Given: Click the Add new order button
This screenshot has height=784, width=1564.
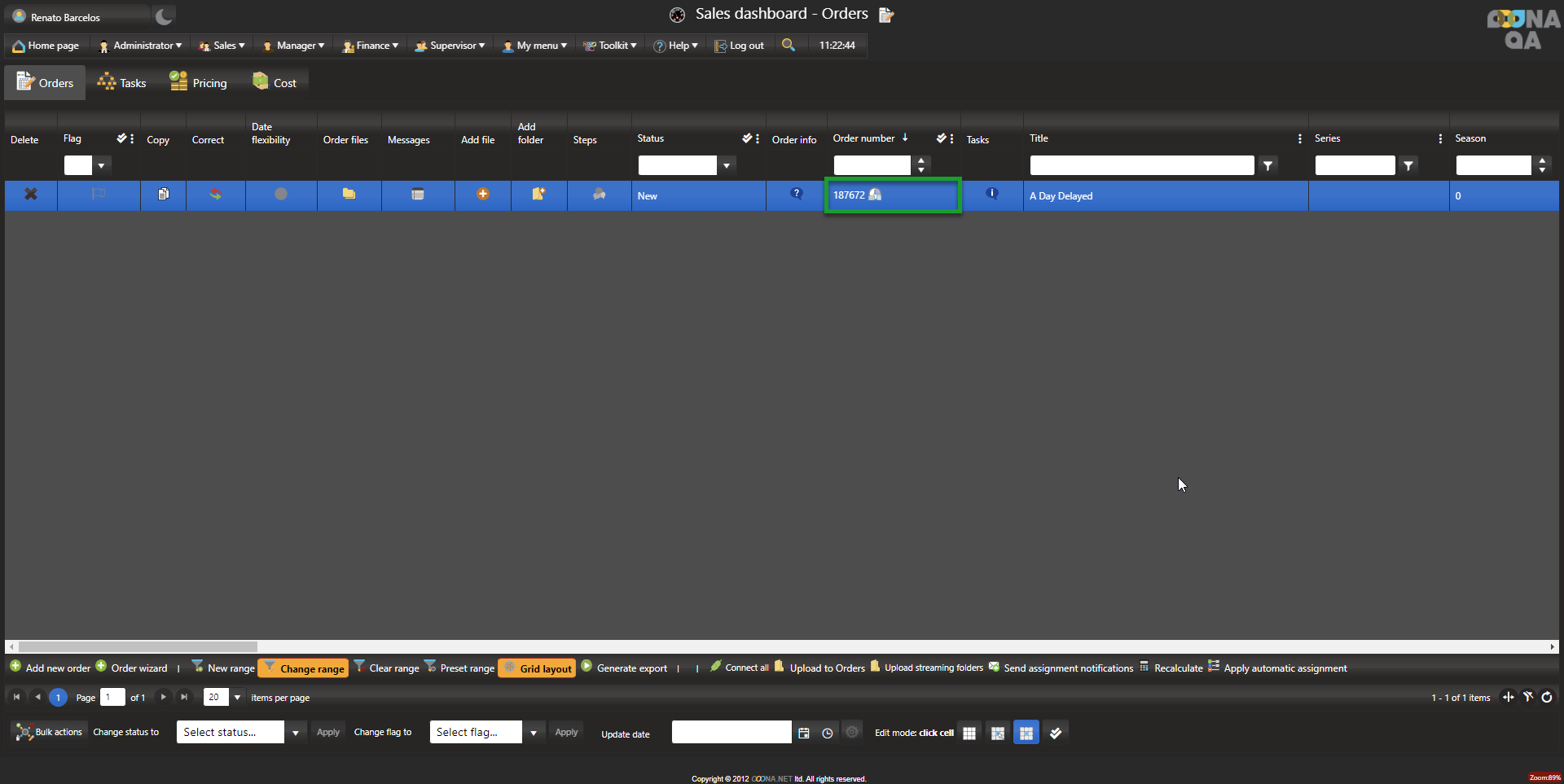Looking at the screenshot, I should click(51, 668).
